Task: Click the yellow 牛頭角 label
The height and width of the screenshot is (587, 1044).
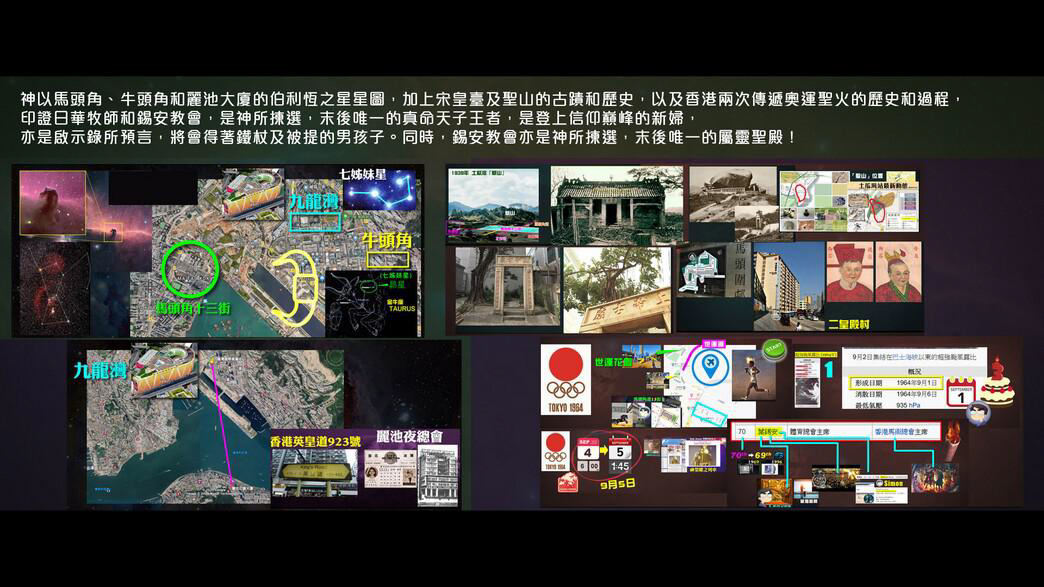Action: [387, 240]
